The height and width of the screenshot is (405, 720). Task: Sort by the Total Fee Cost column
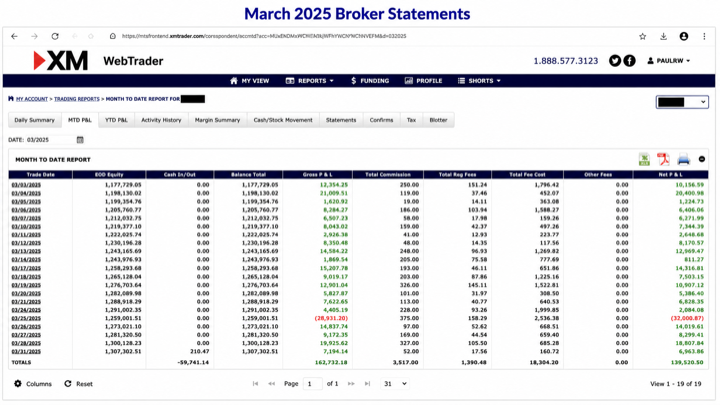528,174
